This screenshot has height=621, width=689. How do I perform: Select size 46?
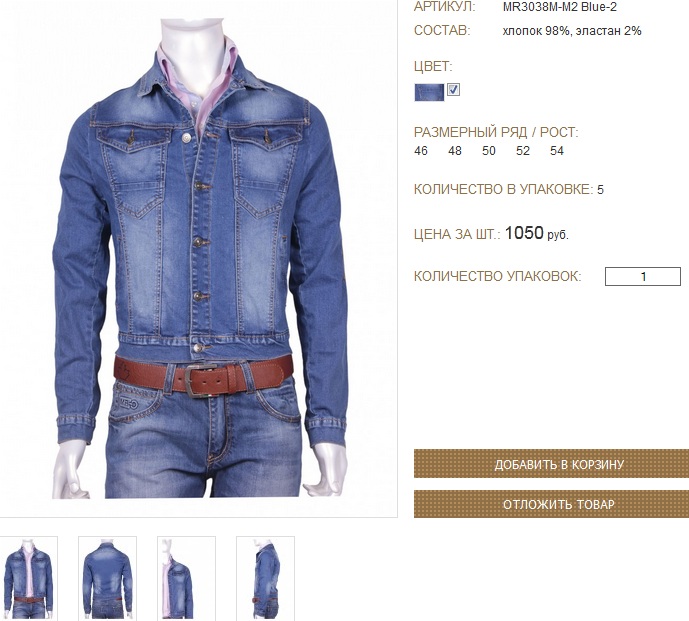(421, 151)
